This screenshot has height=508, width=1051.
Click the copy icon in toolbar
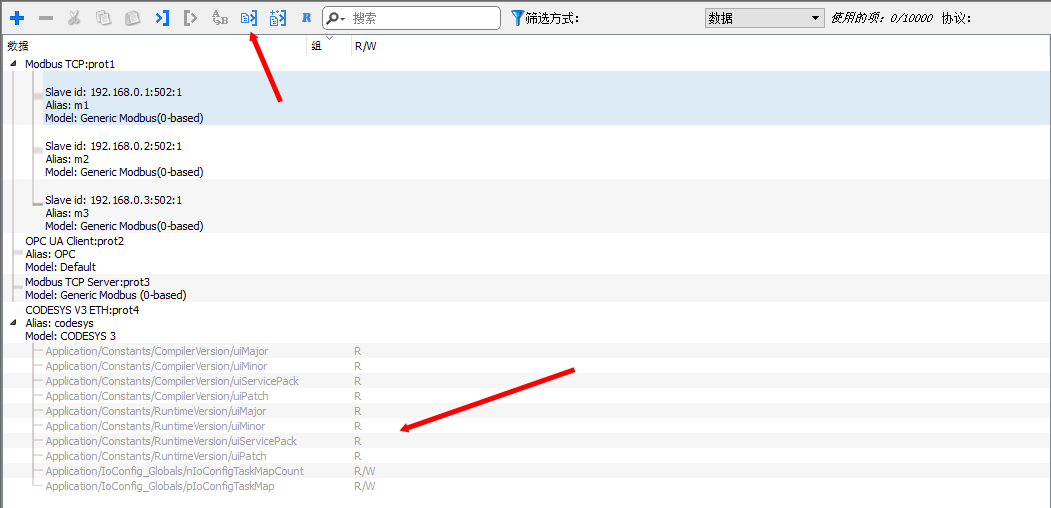103,18
